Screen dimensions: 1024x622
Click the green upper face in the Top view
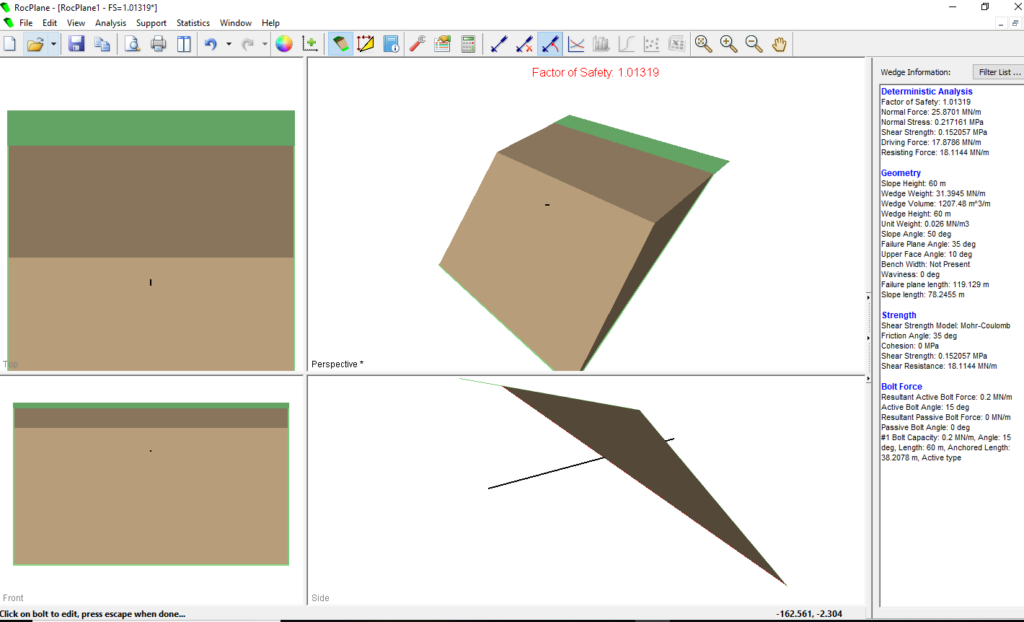[151, 128]
